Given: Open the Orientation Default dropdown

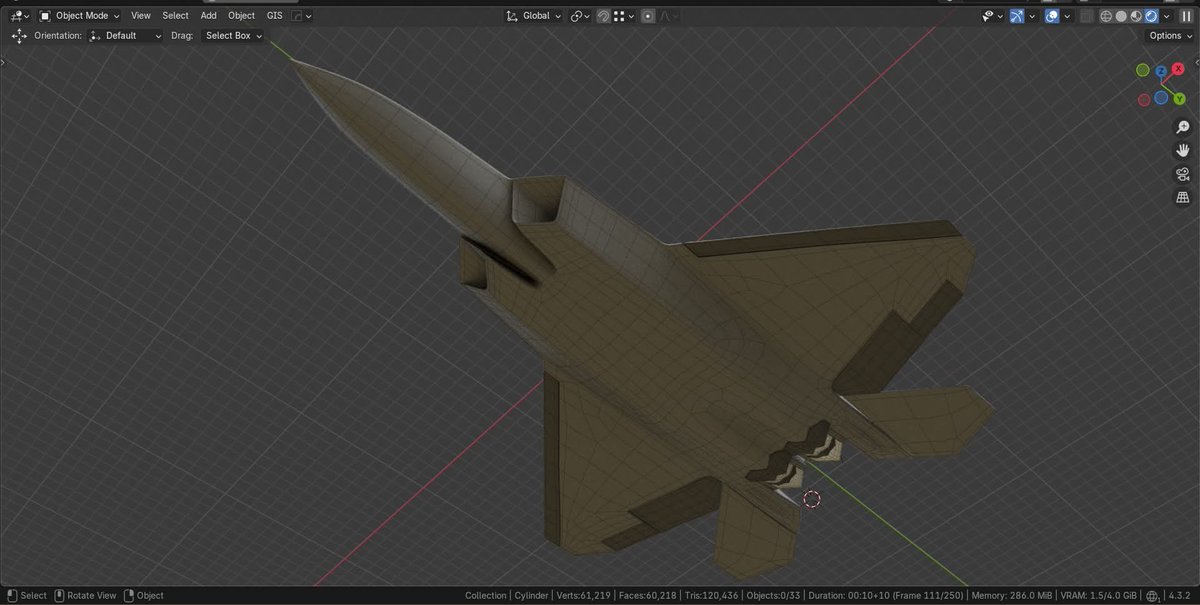Looking at the screenshot, I should [x=126, y=35].
